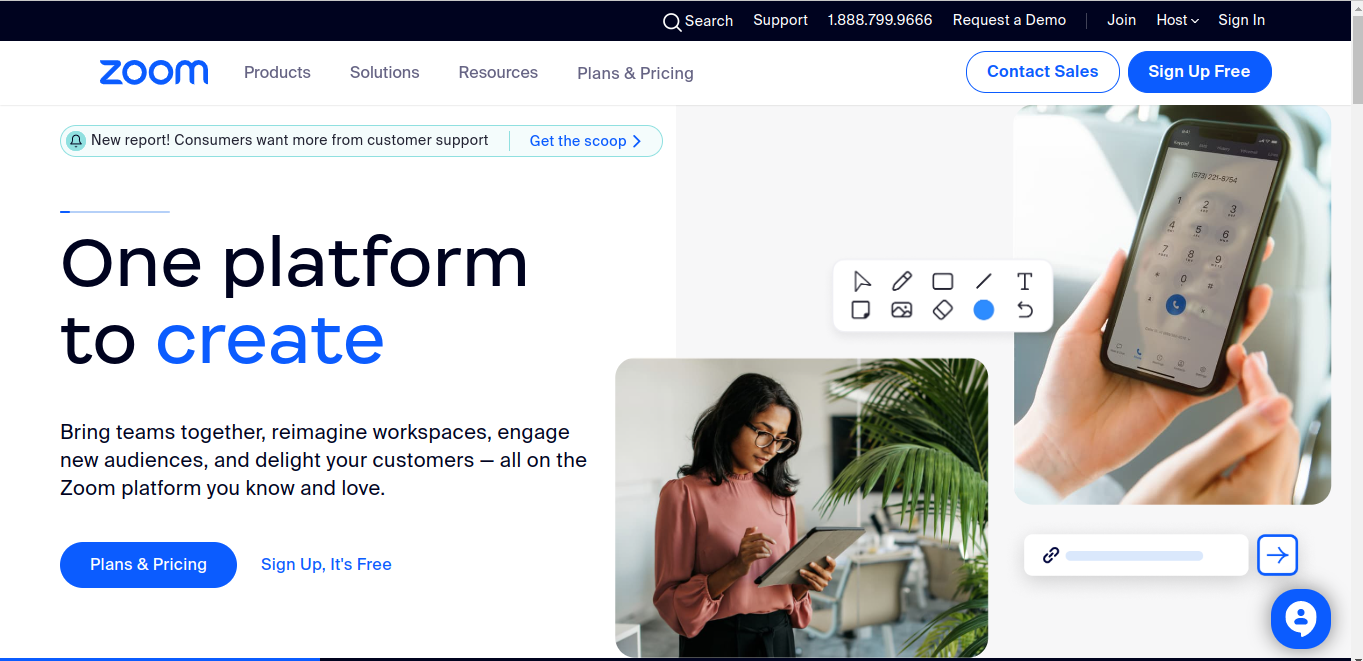This screenshot has height=661, width=1363.
Task: Click the link input field
Action: pyautogui.click(x=1136, y=555)
